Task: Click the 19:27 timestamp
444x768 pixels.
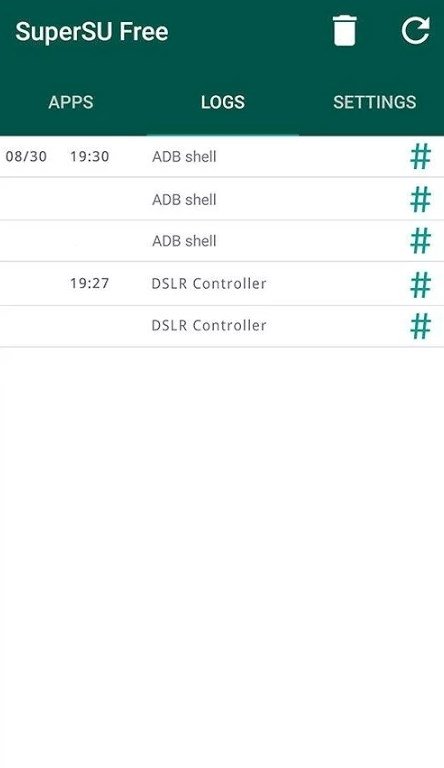Action: 89,283
